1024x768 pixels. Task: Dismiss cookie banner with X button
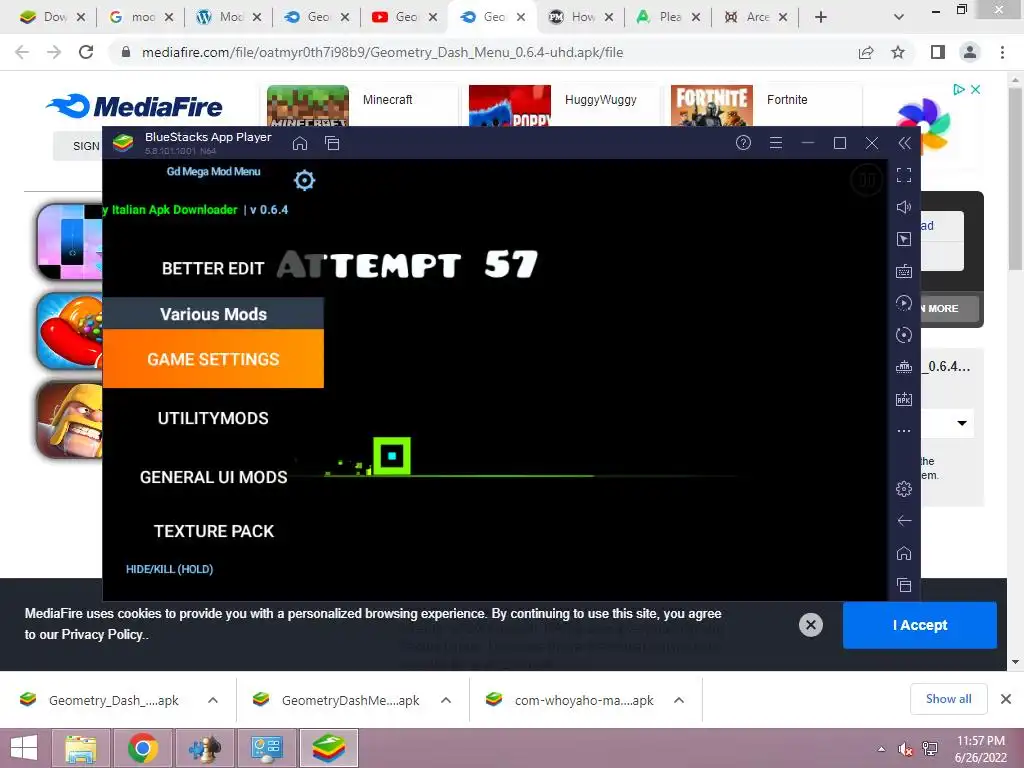810,625
